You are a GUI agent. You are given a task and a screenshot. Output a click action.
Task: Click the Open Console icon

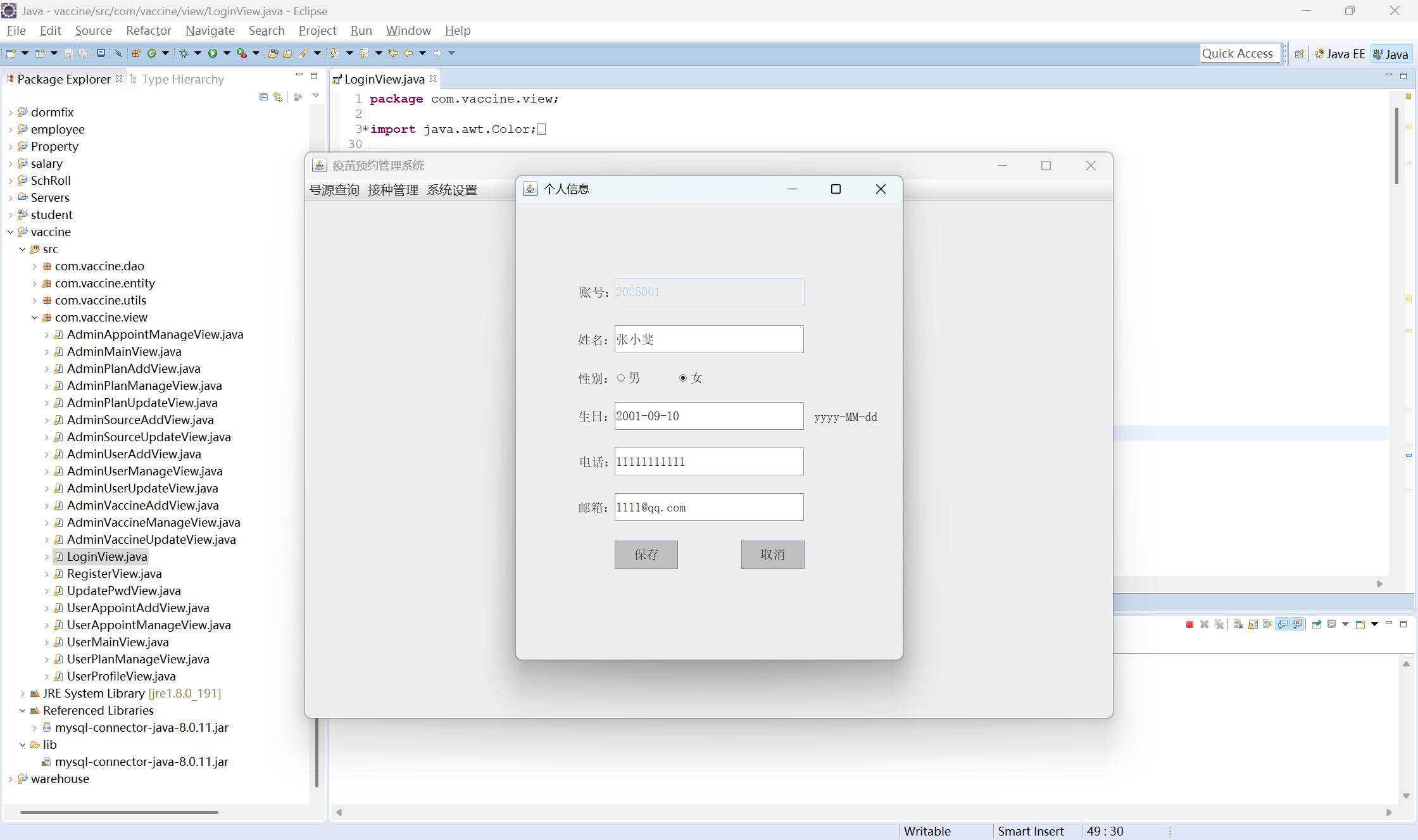click(1360, 624)
